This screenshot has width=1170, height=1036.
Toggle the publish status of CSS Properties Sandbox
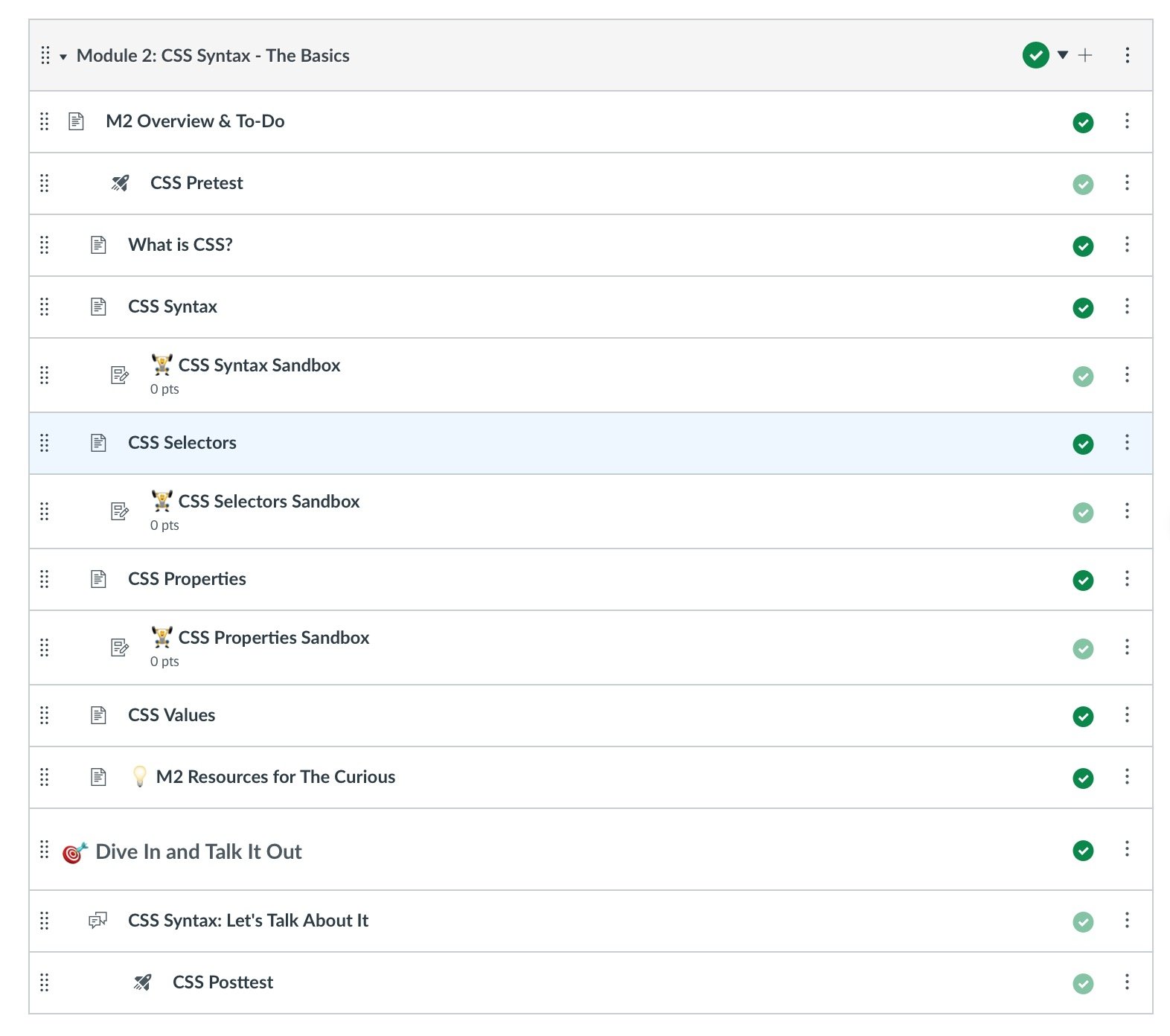pyautogui.click(x=1083, y=648)
